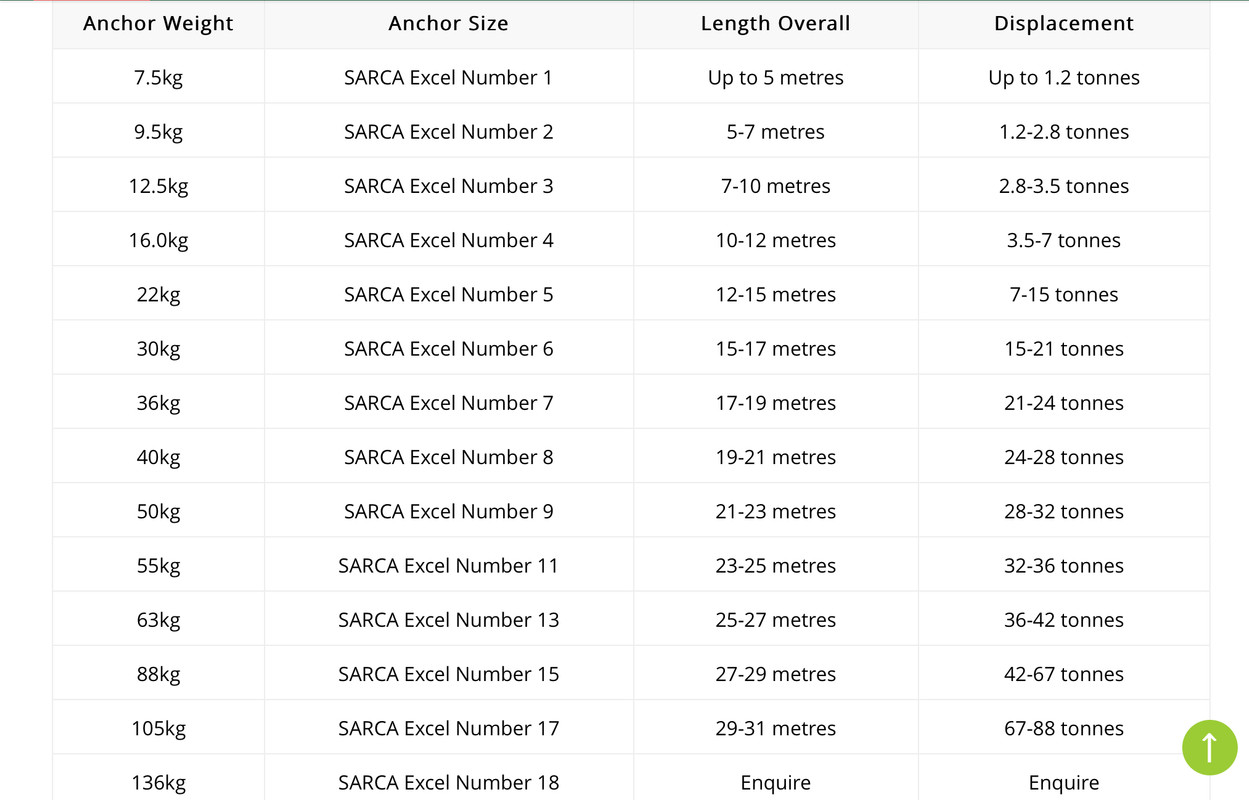The width and height of the screenshot is (1249, 800).
Task: Click the SARCA Excel Number 3 cell
Action: 449,185
